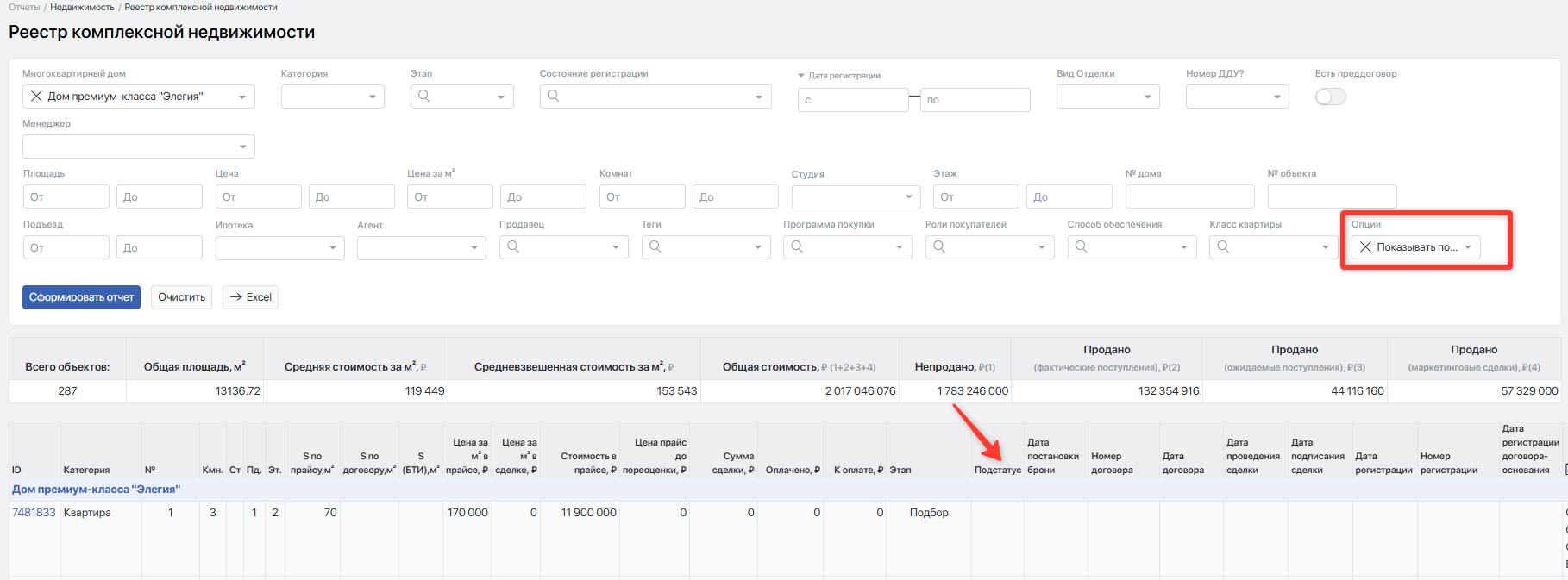Click the № дома input field

(1190, 196)
